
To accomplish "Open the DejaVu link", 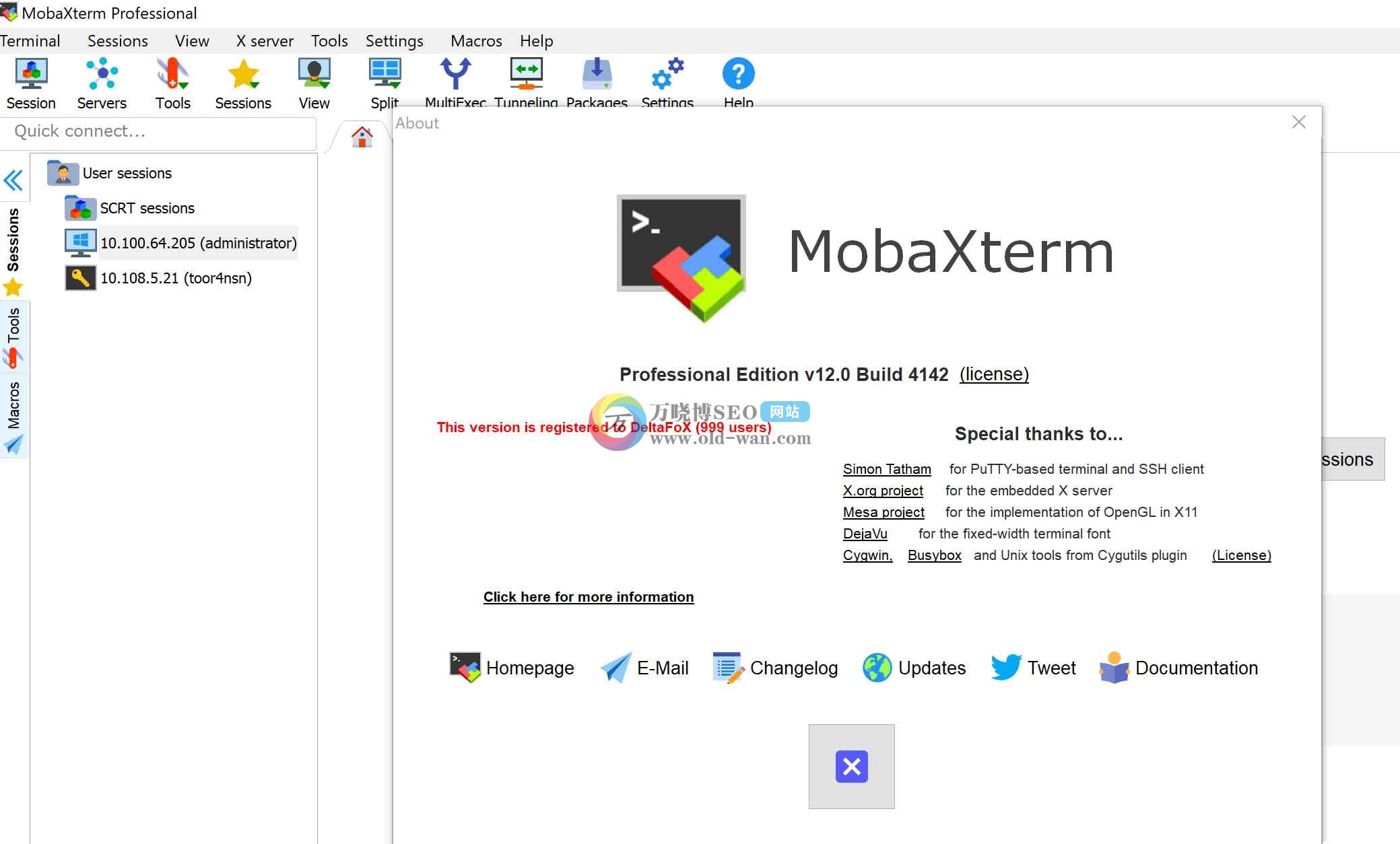I will coord(865,534).
